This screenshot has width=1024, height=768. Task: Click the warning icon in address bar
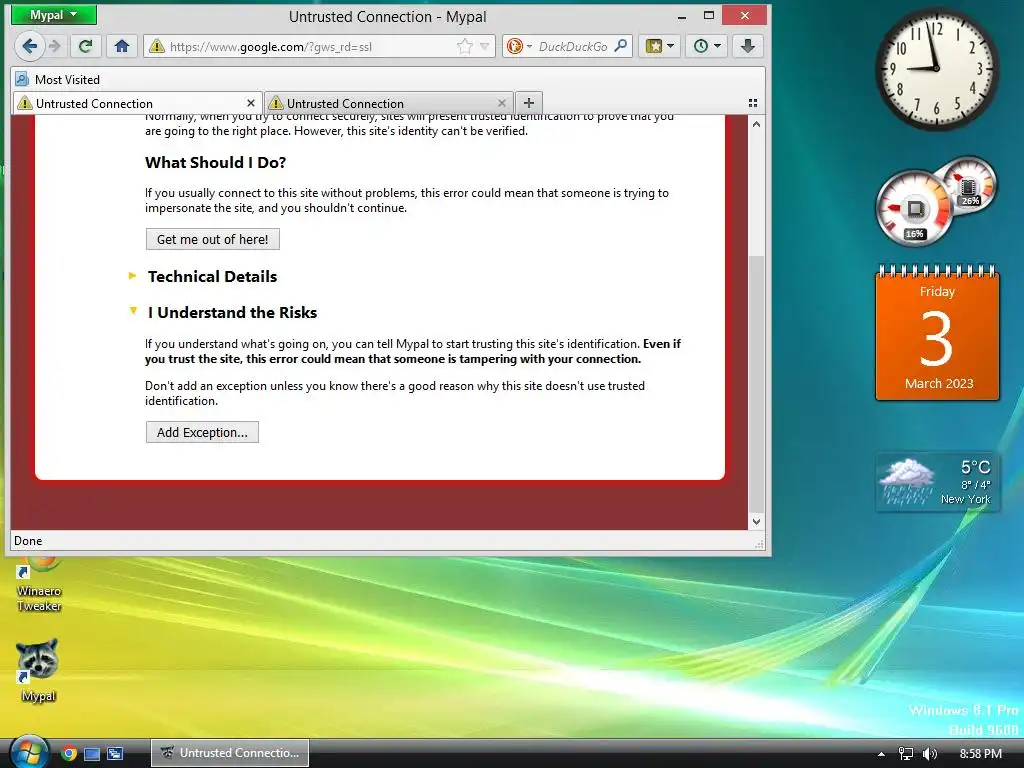tap(157, 46)
